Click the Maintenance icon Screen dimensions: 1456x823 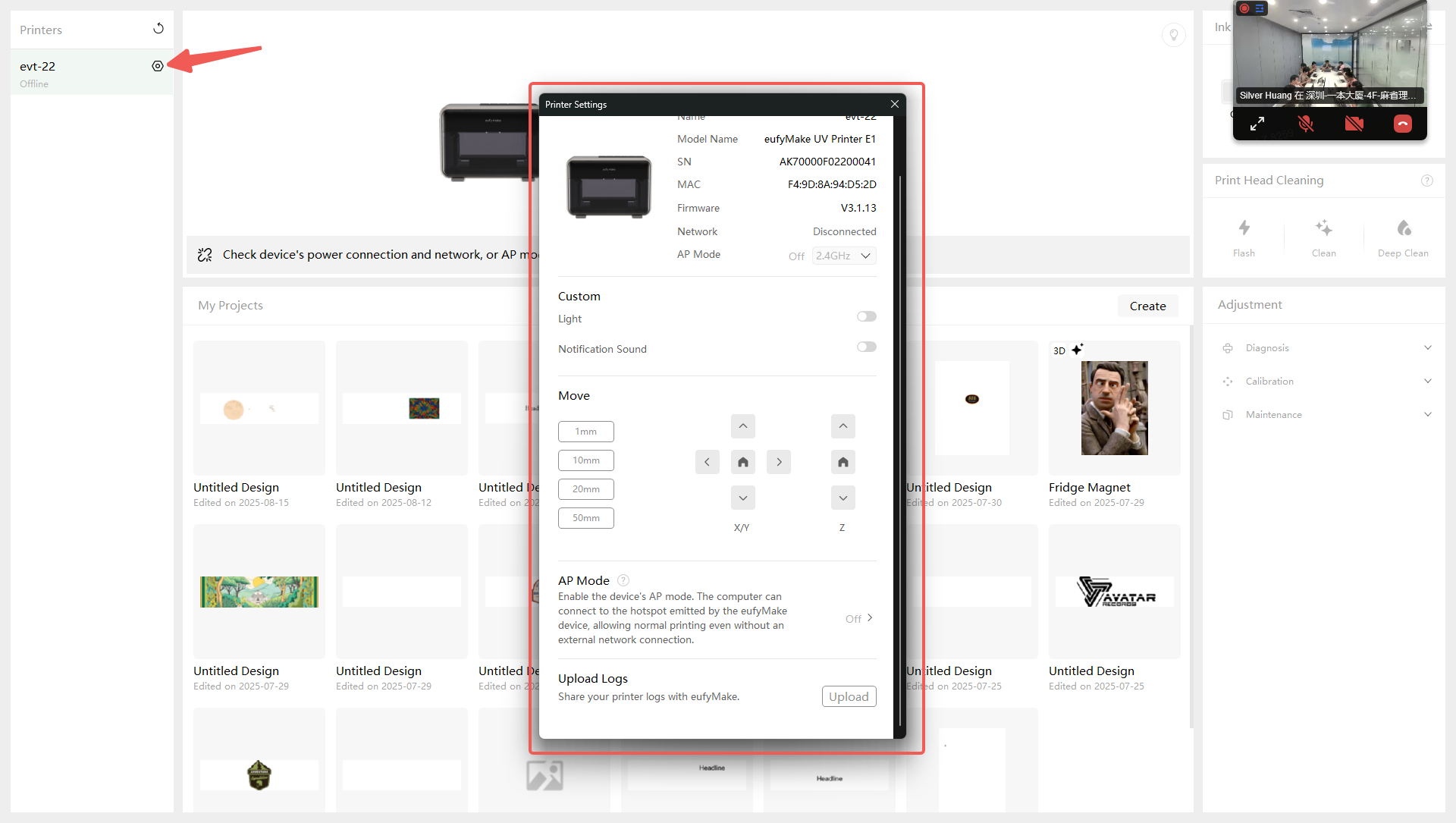point(1228,415)
